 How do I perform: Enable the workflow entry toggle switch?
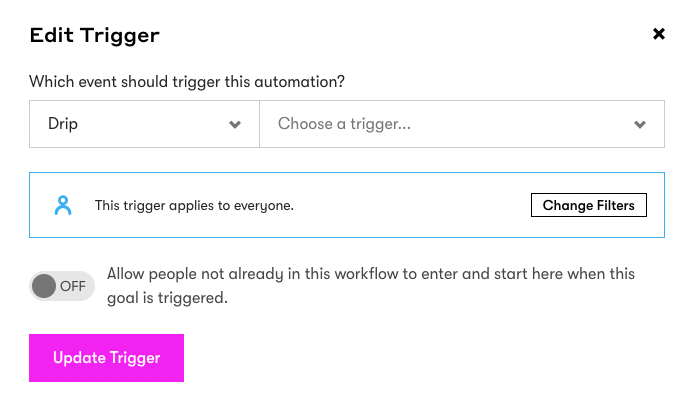point(62,286)
